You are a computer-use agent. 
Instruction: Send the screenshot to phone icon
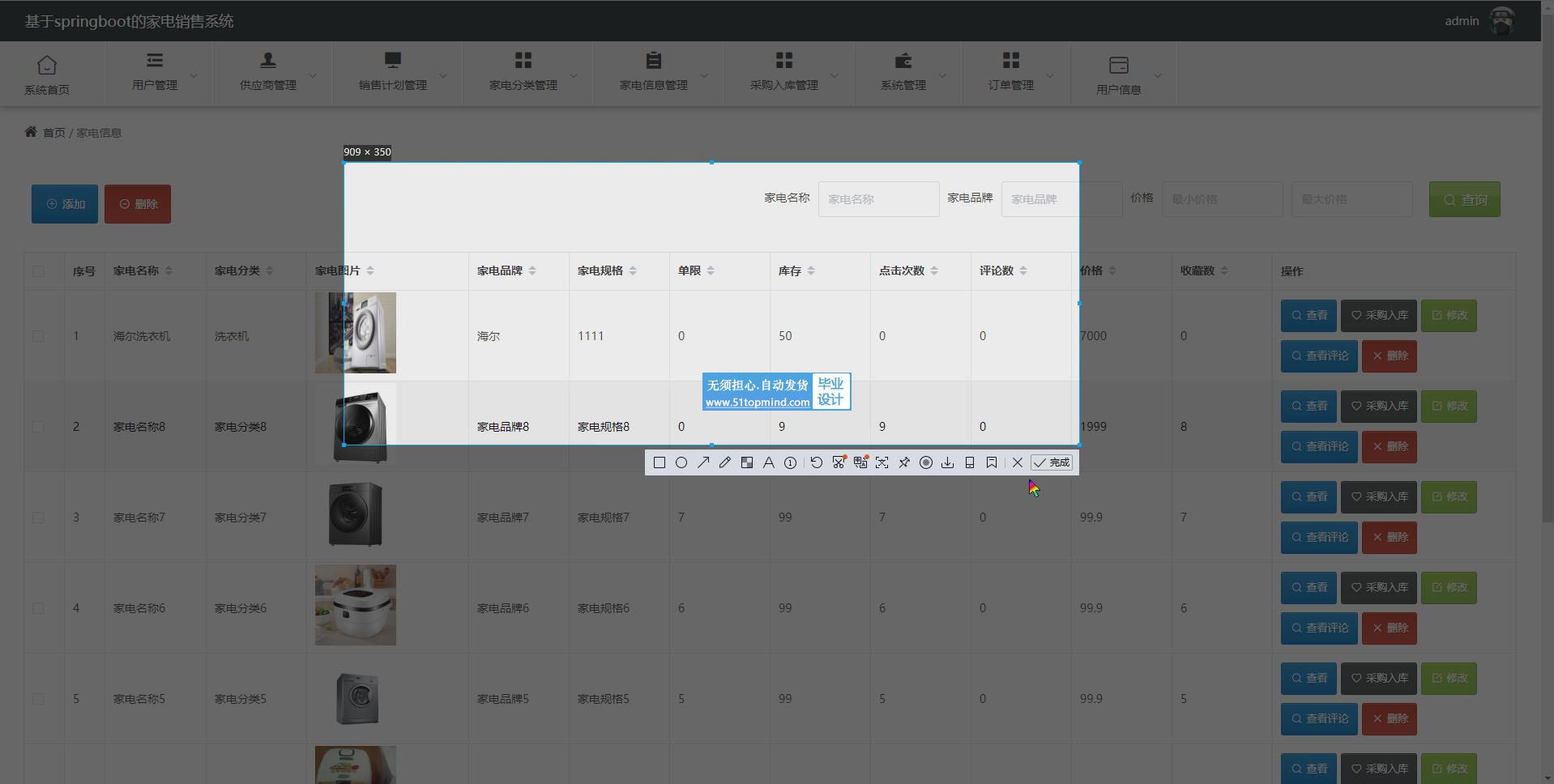(x=970, y=462)
